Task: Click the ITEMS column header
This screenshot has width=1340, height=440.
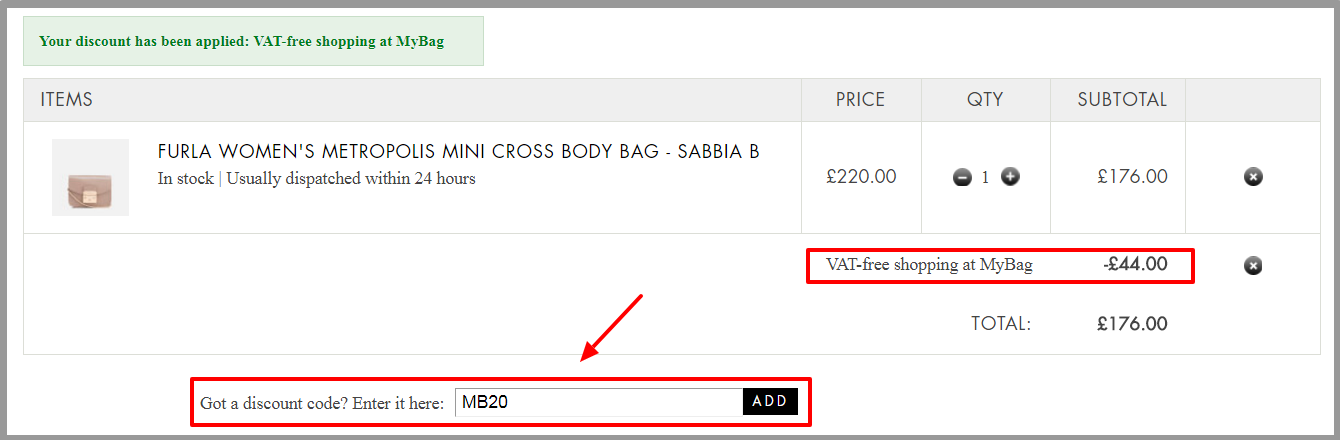Action: click(67, 100)
